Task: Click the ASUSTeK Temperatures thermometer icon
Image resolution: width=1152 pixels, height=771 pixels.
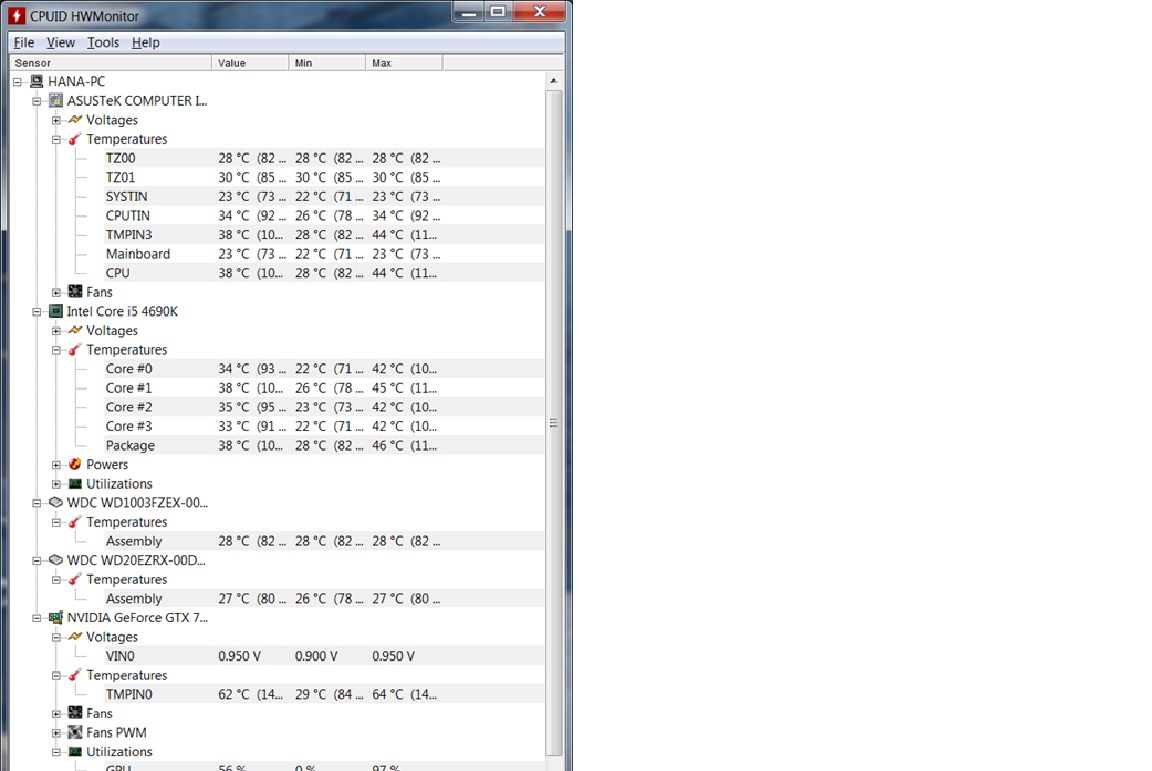Action: (x=75, y=139)
